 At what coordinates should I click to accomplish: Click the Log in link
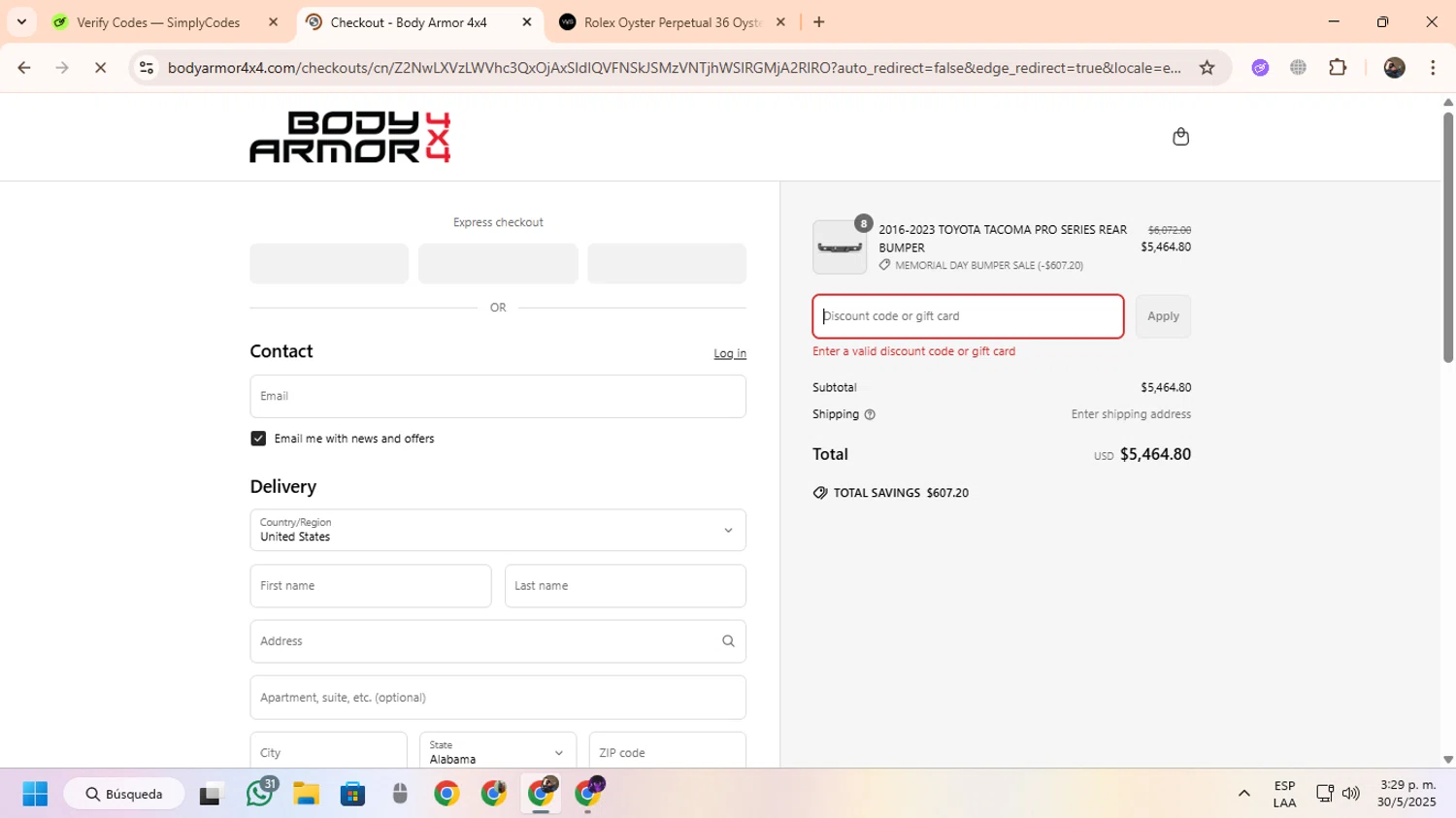pyautogui.click(x=730, y=353)
